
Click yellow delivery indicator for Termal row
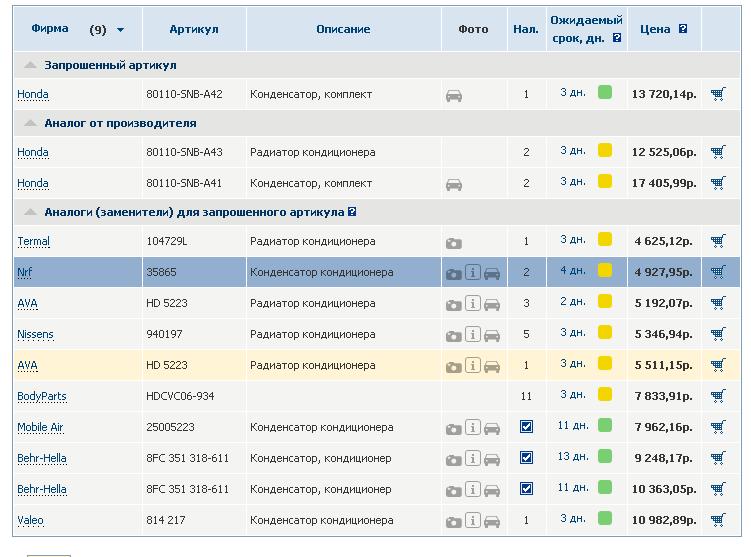click(605, 239)
